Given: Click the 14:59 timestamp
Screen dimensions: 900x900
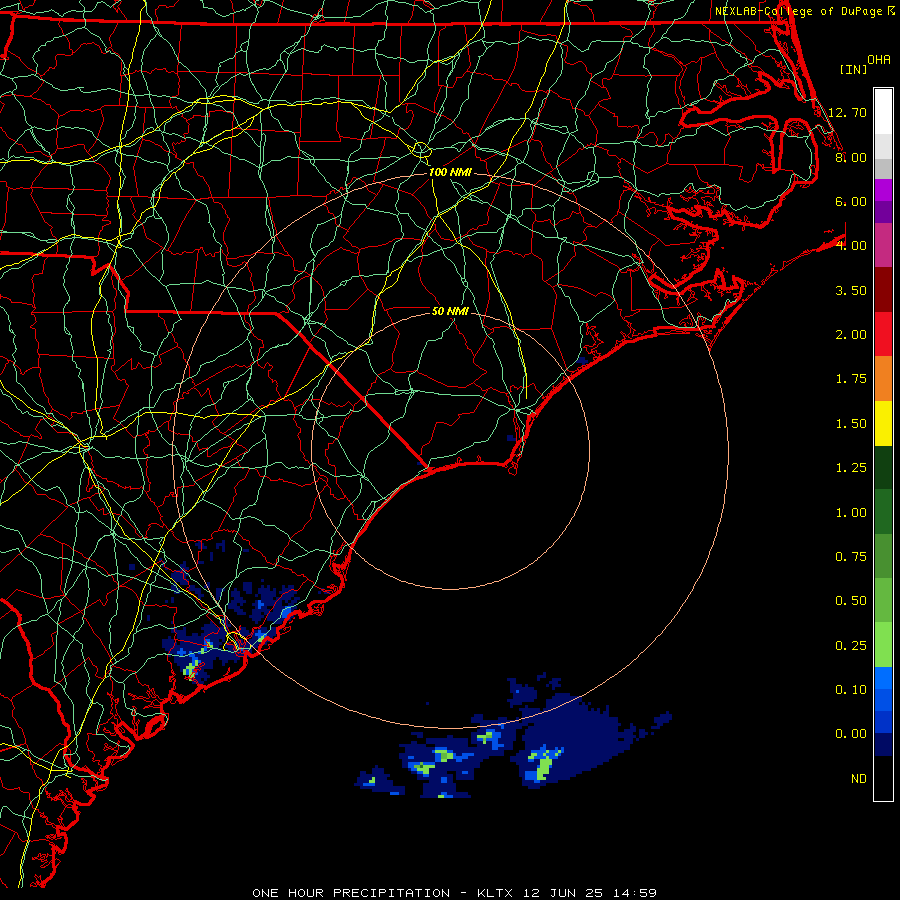Looking at the screenshot, I should pyautogui.click(x=635, y=893).
